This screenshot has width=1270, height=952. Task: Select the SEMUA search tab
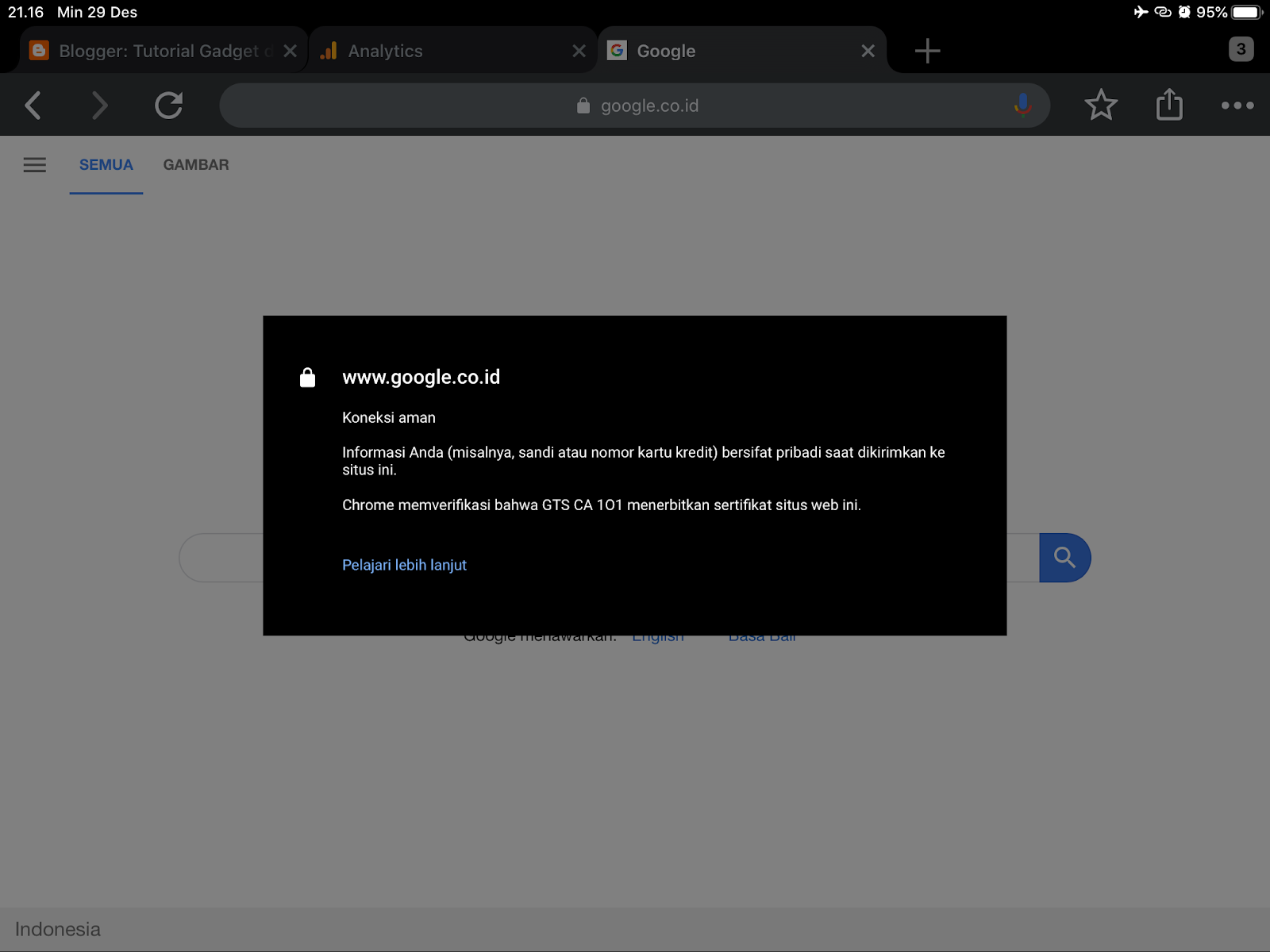[x=106, y=165]
